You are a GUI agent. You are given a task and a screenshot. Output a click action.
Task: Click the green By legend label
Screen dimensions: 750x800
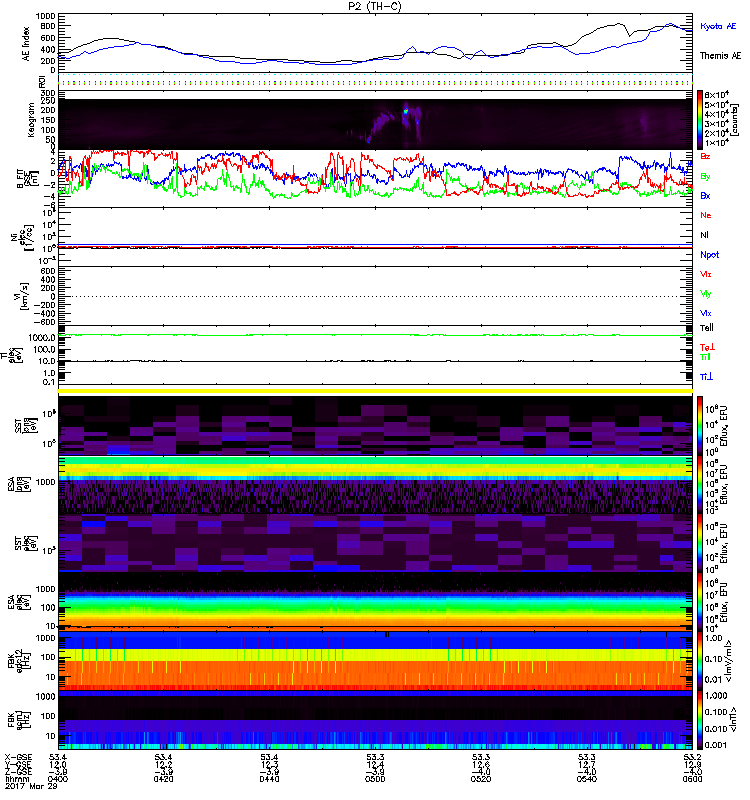(x=705, y=176)
